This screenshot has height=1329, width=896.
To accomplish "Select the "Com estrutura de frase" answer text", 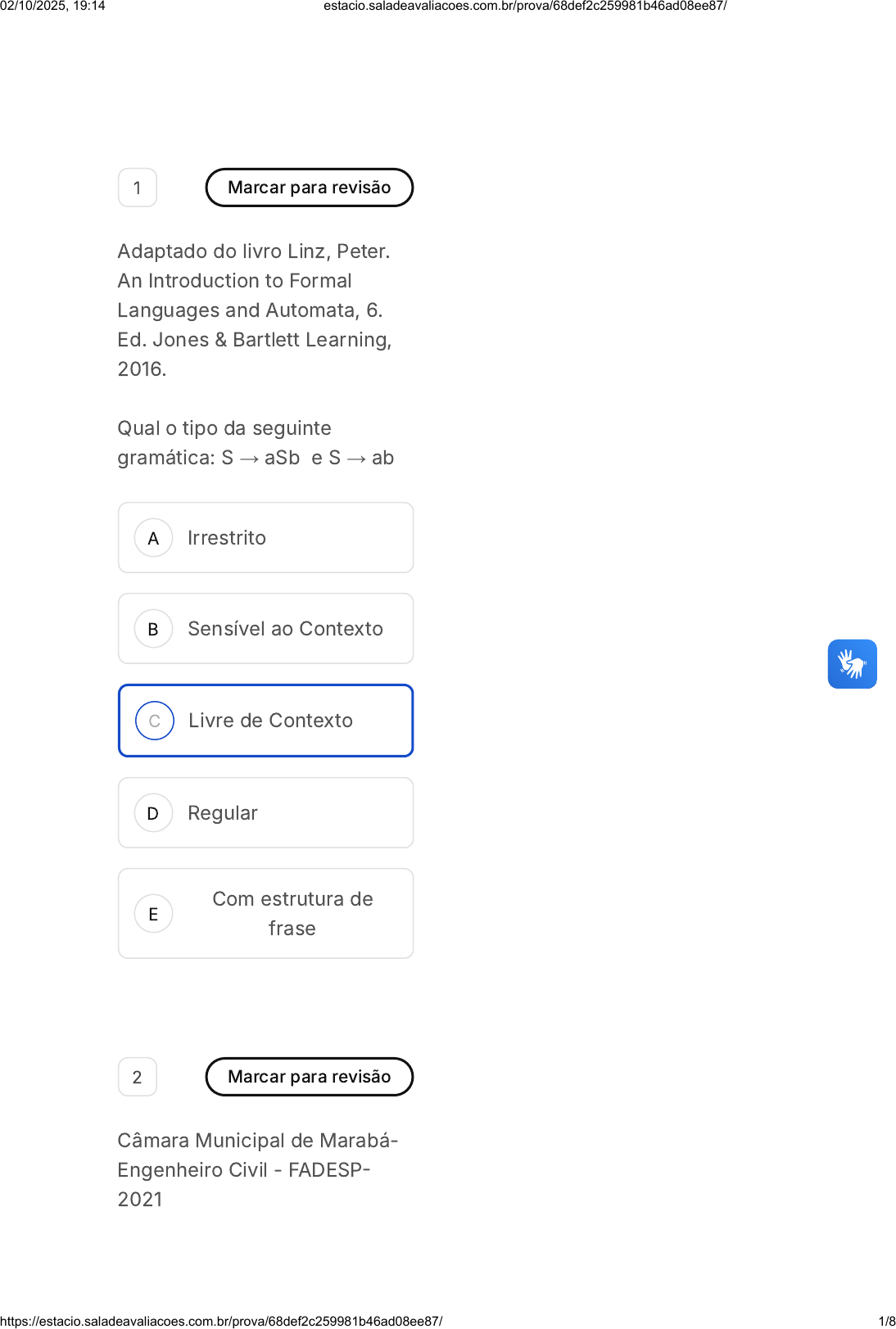I will 292,914.
